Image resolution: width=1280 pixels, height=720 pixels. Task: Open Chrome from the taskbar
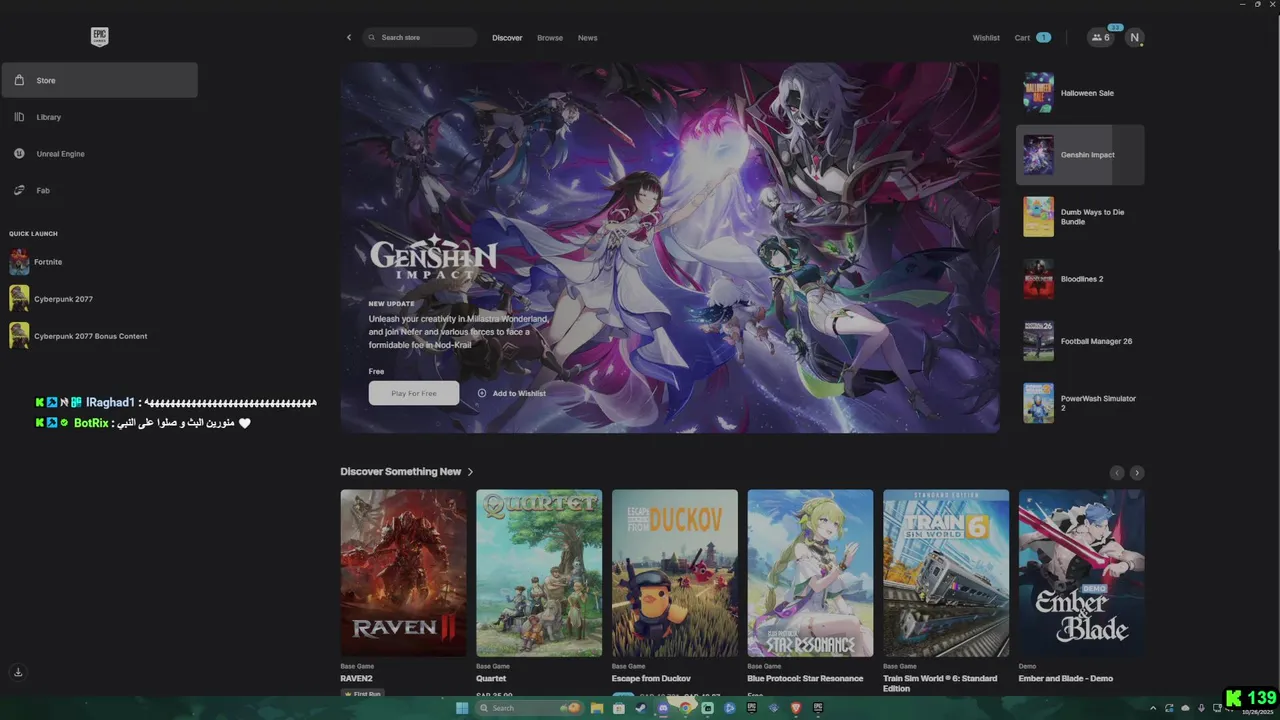(x=685, y=708)
